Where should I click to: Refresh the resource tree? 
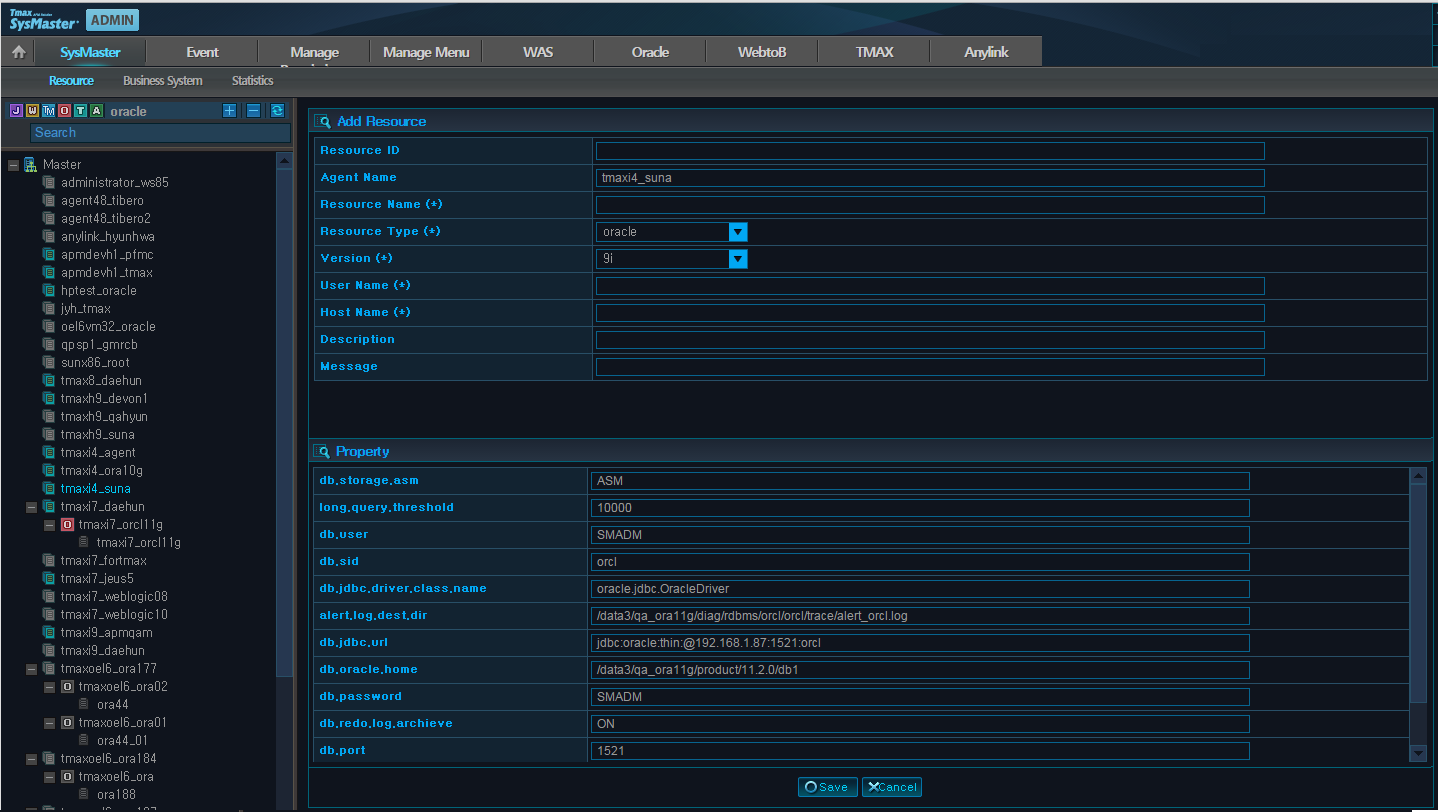coord(278,111)
